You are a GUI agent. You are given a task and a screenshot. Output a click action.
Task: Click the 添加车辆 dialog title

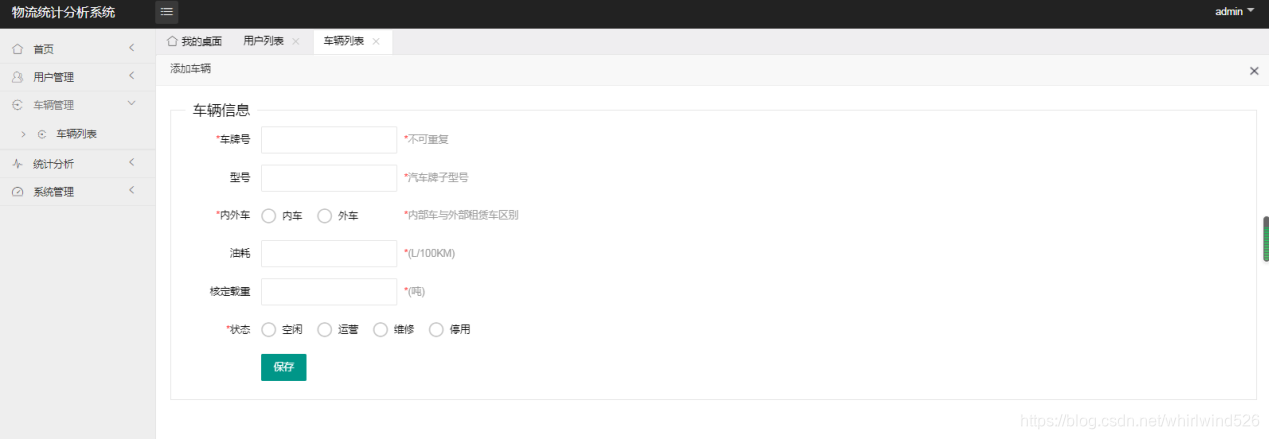pos(190,69)
